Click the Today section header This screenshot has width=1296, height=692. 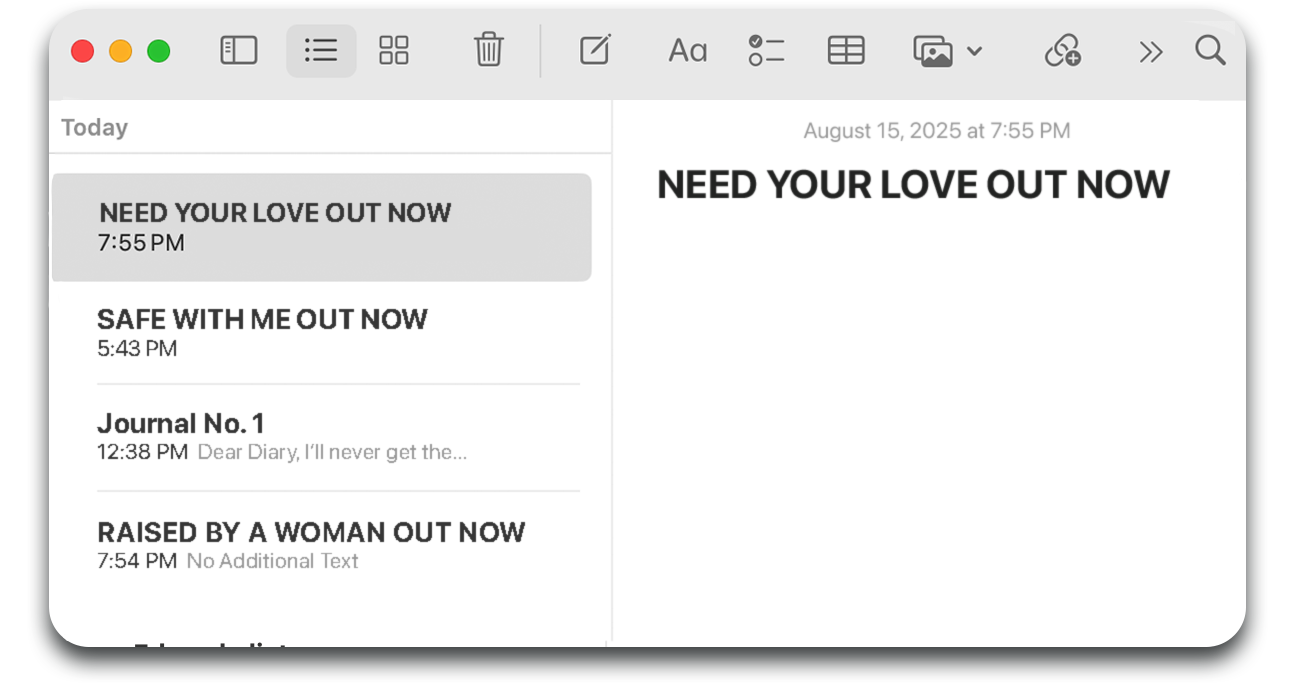coord(95,128)
